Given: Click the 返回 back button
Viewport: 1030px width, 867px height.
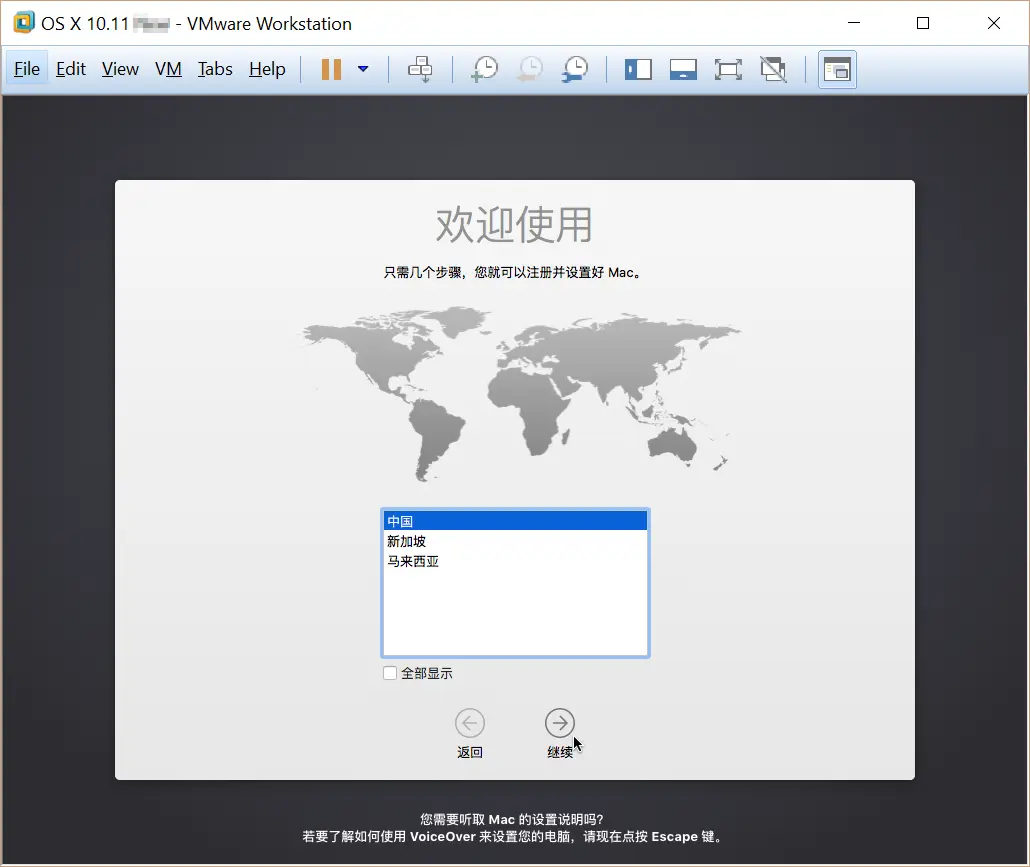Looking at the screenshot, I should [470, 723].
